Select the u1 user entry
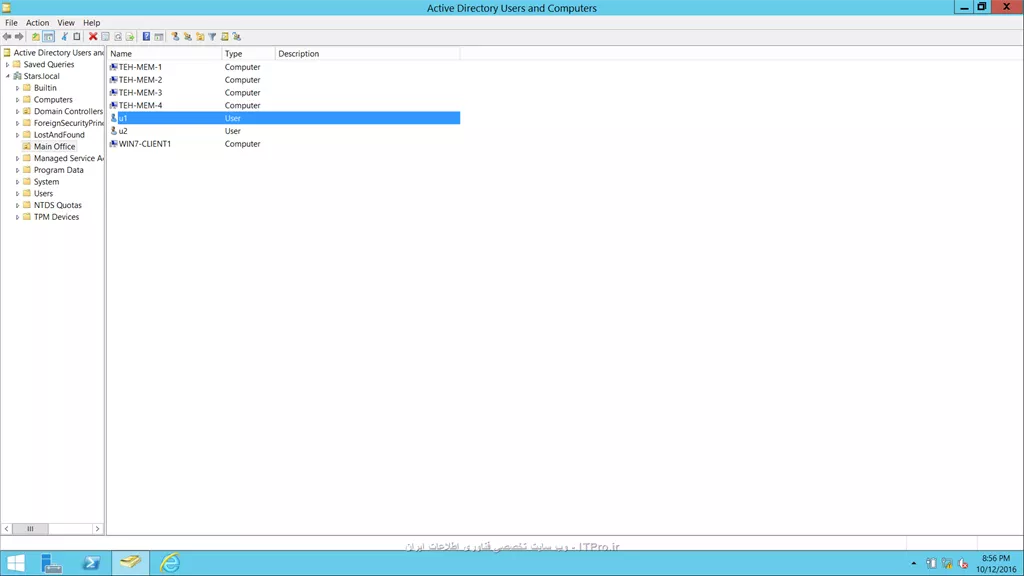 click(x=284, y=118)
